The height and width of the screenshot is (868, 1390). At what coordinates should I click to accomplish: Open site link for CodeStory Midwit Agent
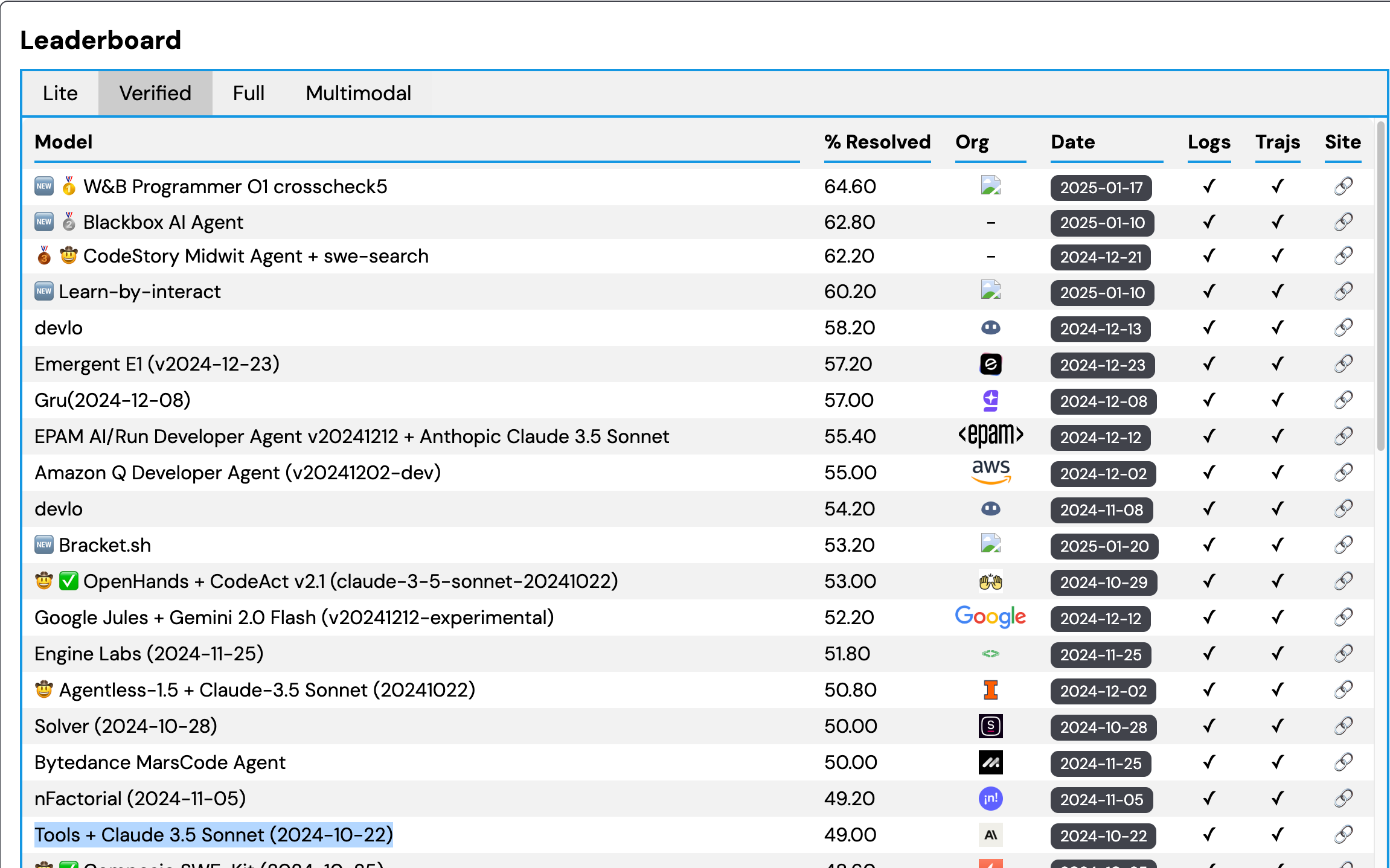point(1343,256)
